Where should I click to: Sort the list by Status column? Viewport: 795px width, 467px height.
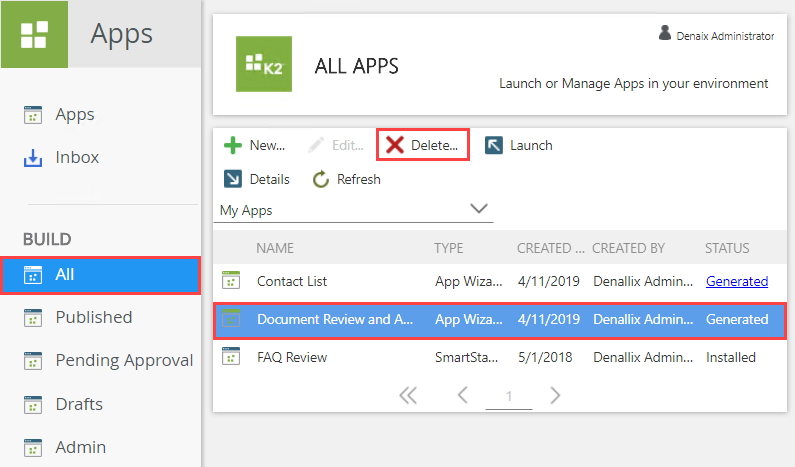tap(727, 248)
